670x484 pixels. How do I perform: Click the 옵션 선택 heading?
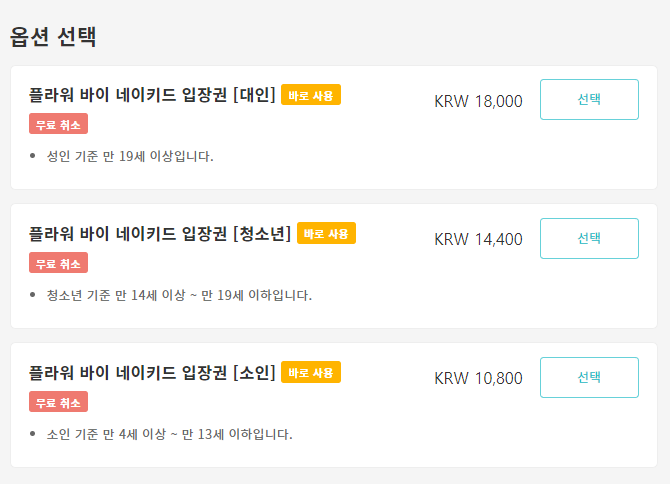point(53,37)
